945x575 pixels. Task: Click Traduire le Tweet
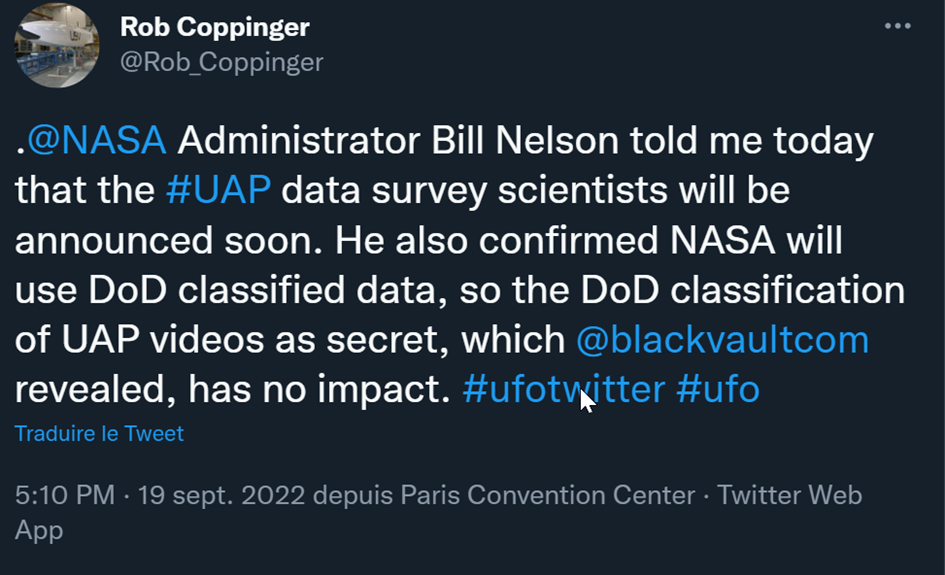(99, 433)
